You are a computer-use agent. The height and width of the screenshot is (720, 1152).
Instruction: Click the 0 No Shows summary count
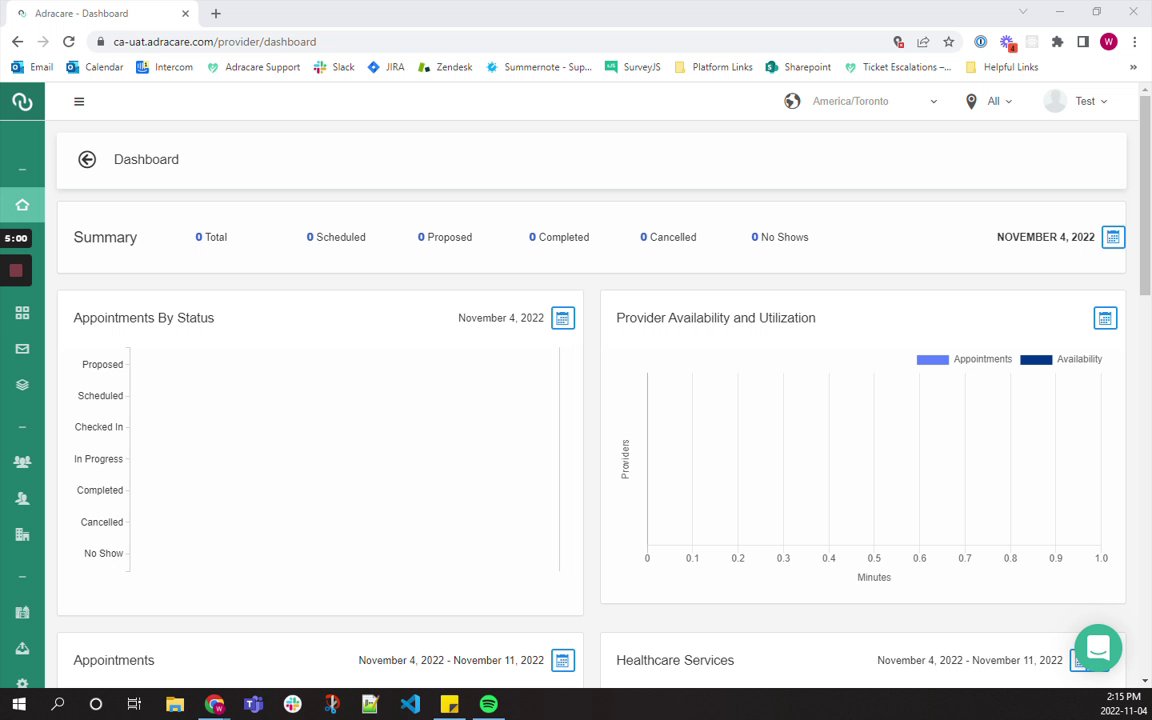pos(780,237)
